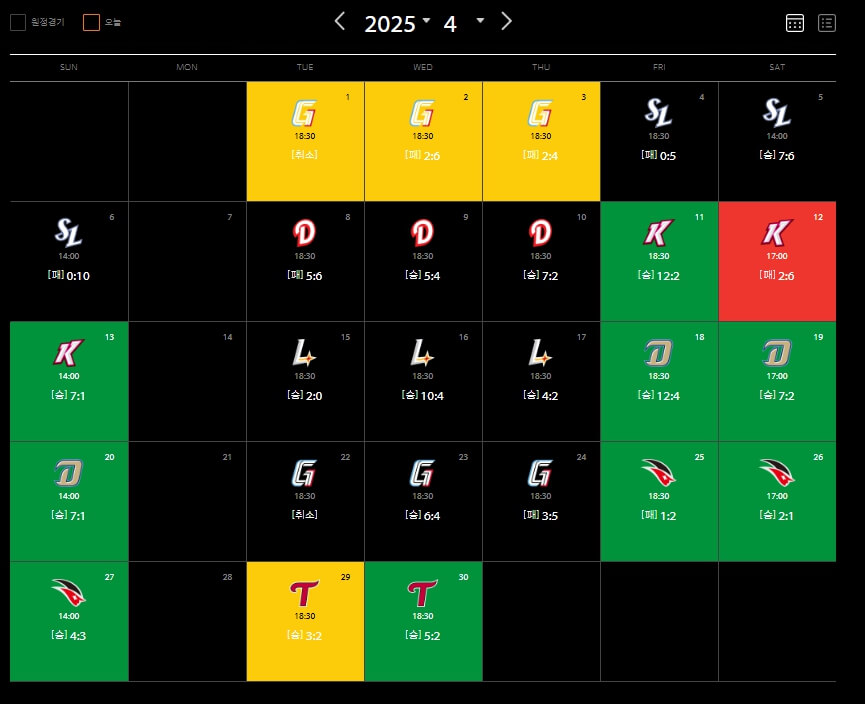Select SL logo on April 4
This screenshot has height=704, width=865.
pyautogui.click(x=659, y=113)
